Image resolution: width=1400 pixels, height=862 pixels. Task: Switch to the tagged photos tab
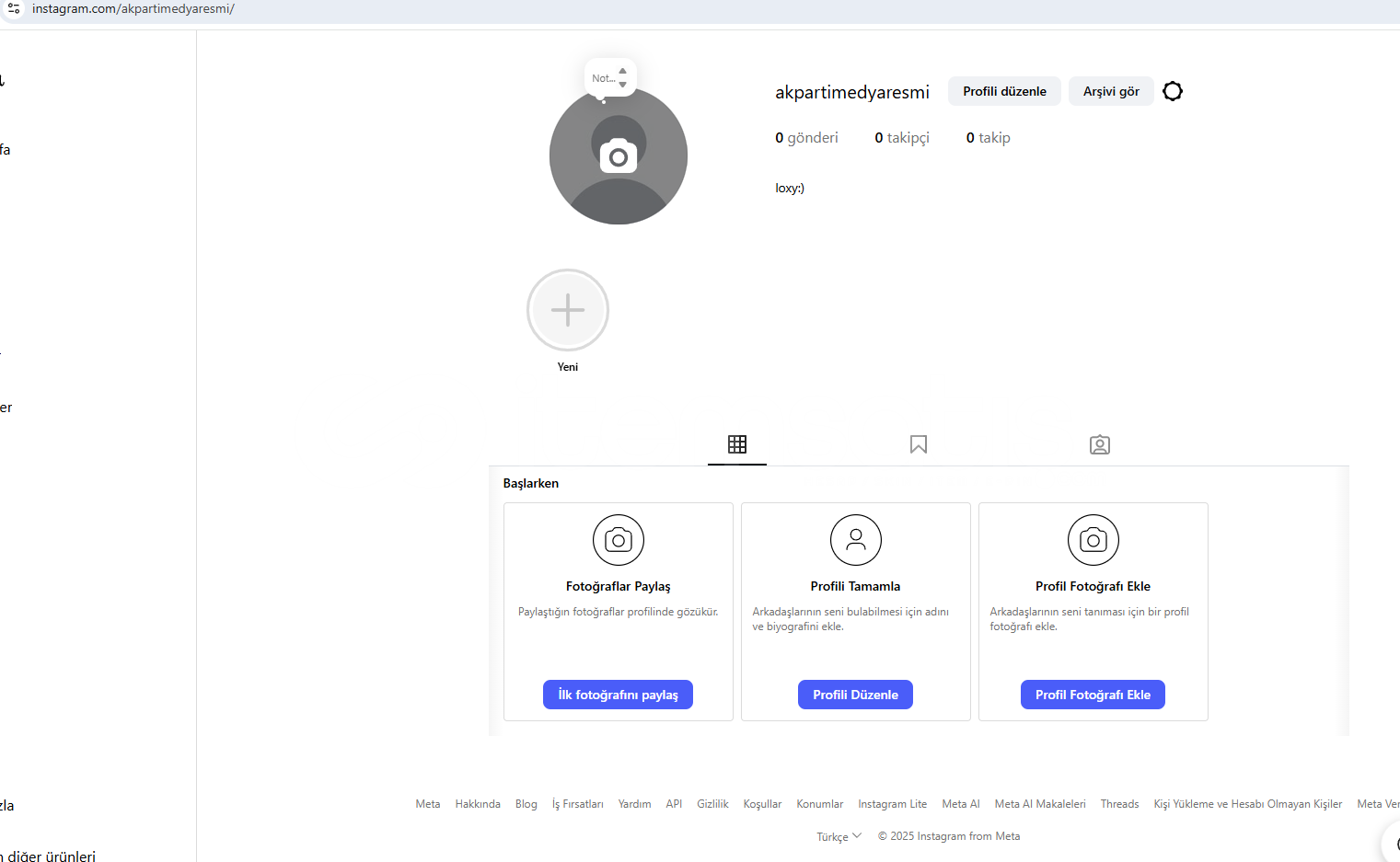point(1100,445)
